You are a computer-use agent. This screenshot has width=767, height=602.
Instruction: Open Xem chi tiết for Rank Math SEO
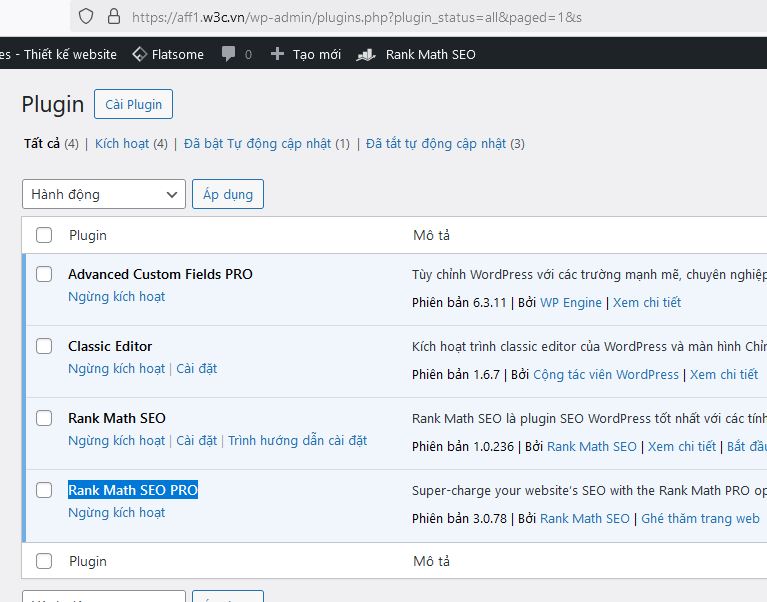click(682, 446)
